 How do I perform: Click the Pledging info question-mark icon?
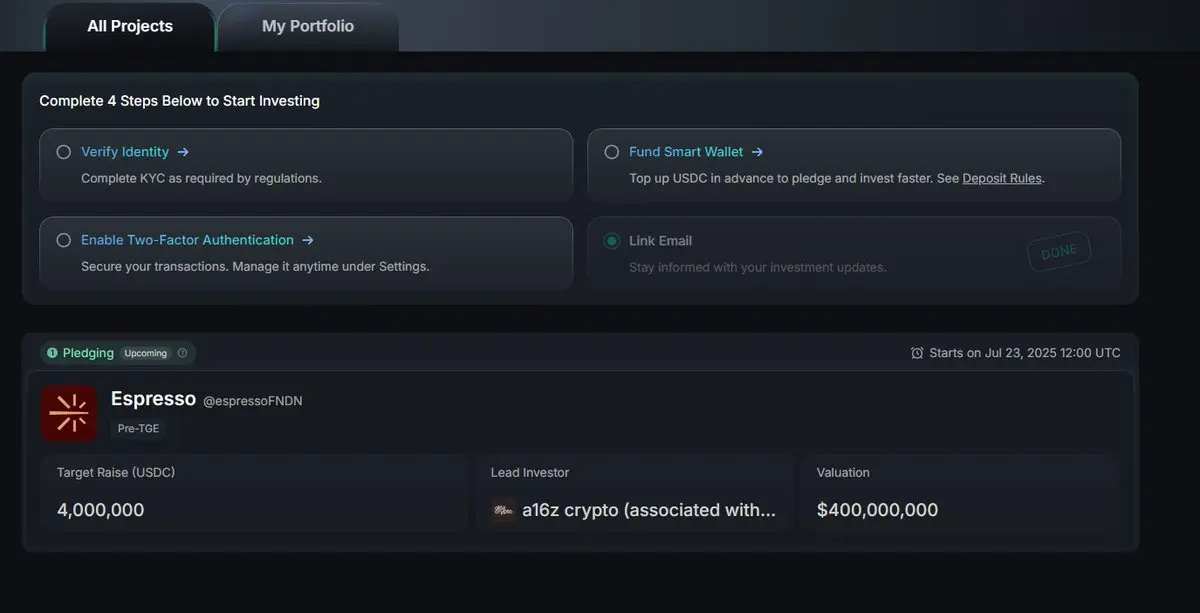click(x=182, y=353)
